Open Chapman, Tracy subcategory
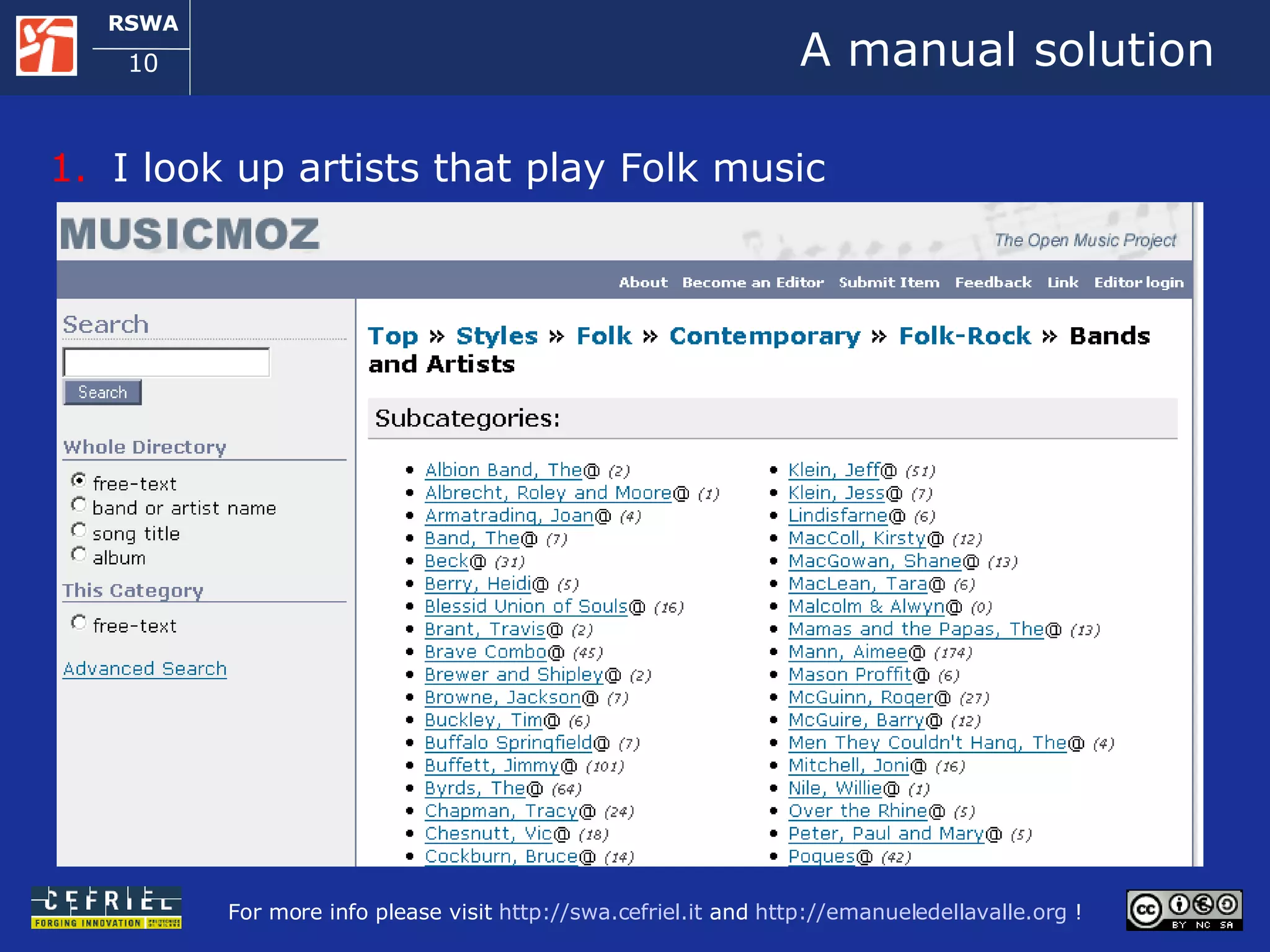This screenshot has height=952, width=1270. 502,811
